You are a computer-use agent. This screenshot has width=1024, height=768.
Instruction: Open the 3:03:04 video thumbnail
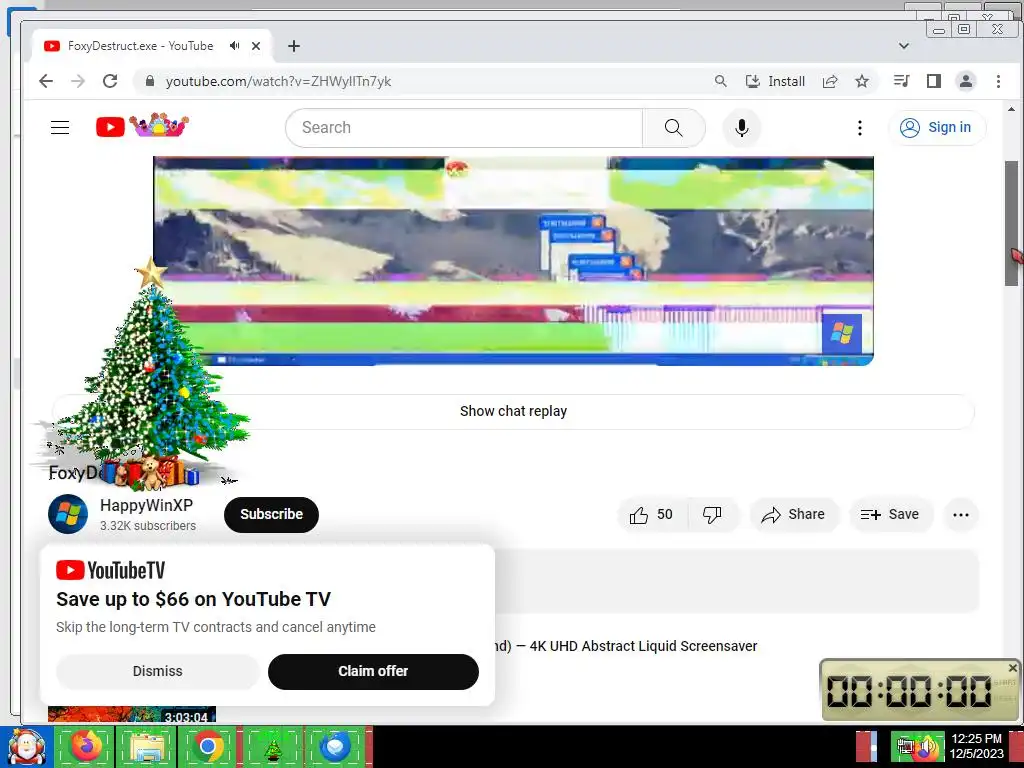(132, 714)
